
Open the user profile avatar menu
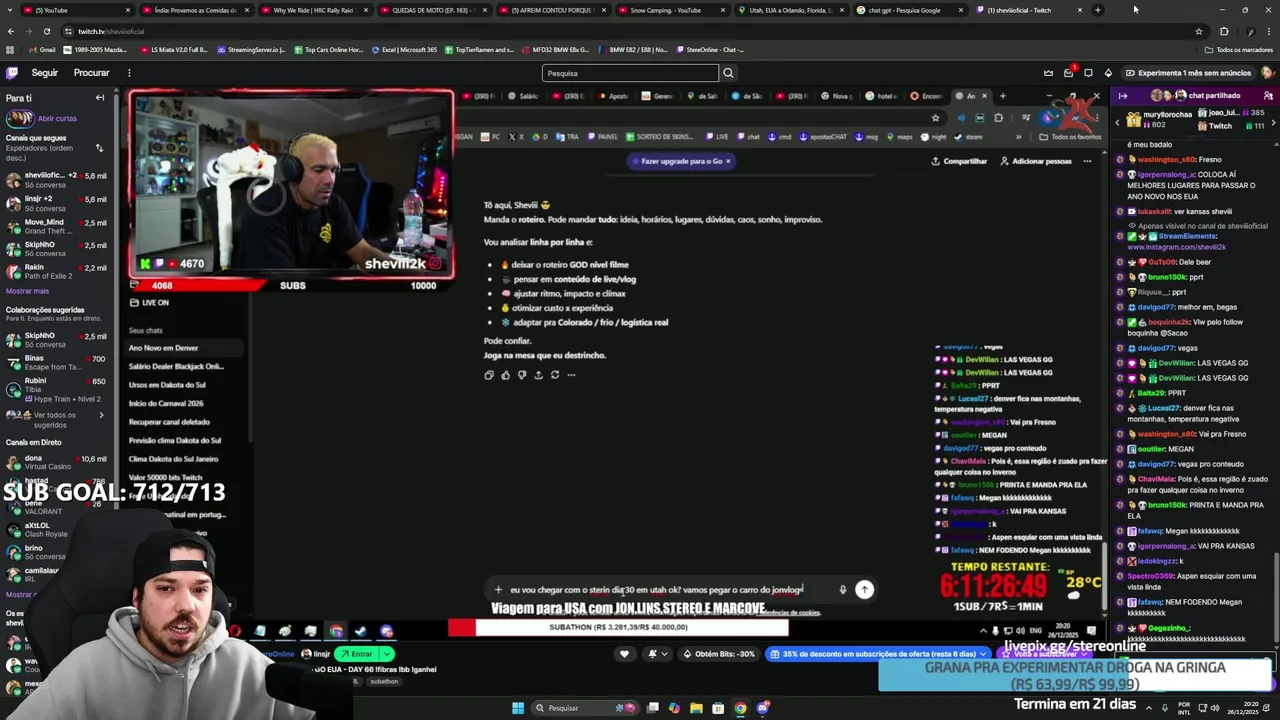[1267, 73]
